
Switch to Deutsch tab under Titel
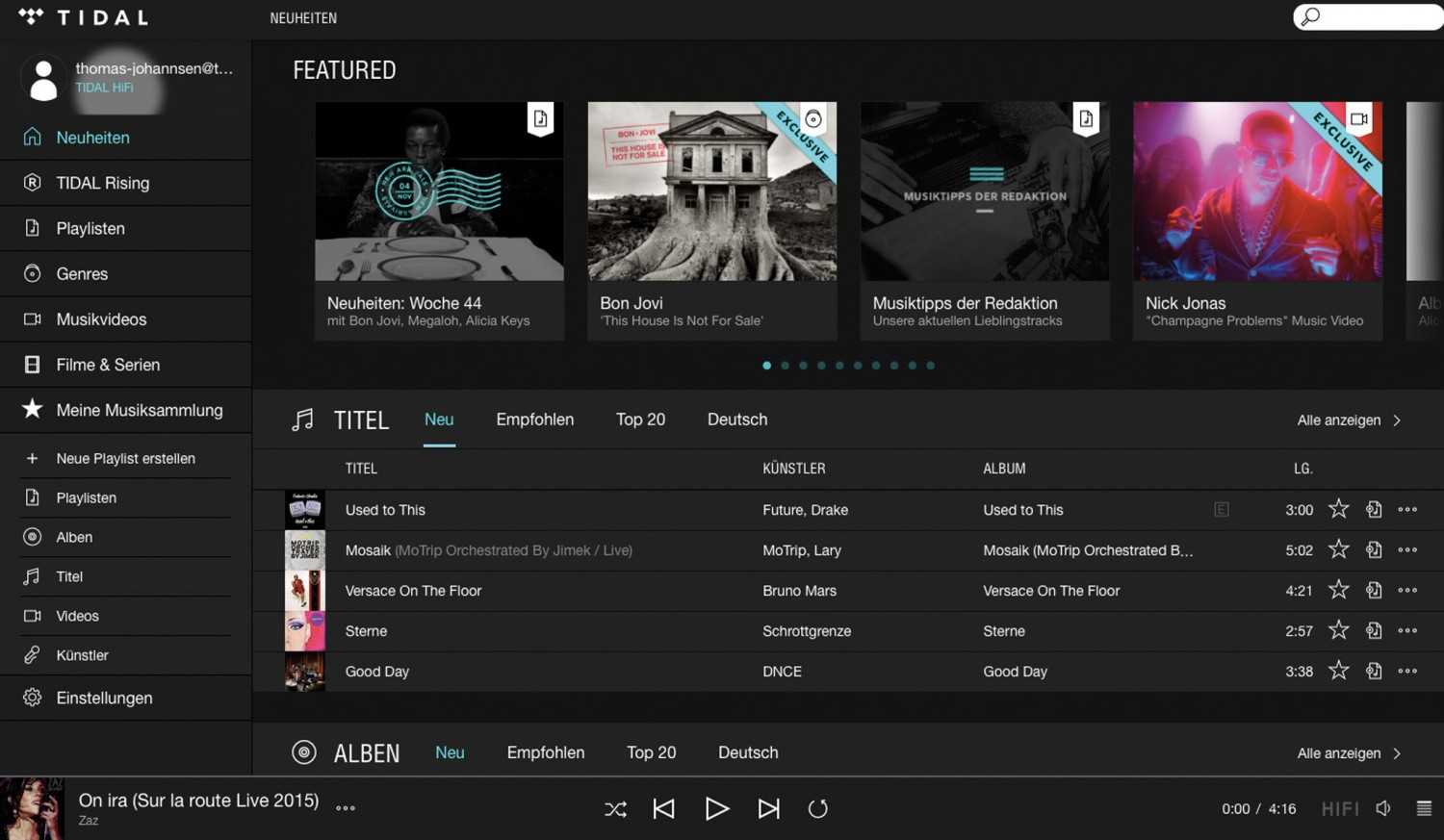point(737,420)
